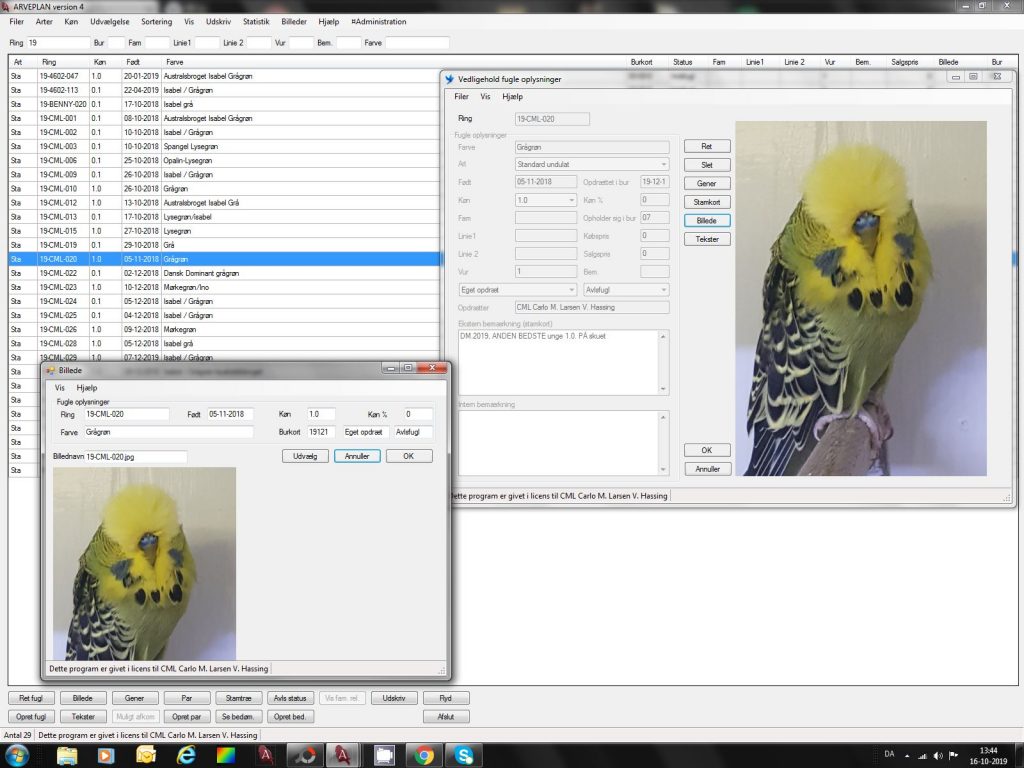Click the ARVEPLAN title bar icon
1024x768 pixels.
point(6,7)
